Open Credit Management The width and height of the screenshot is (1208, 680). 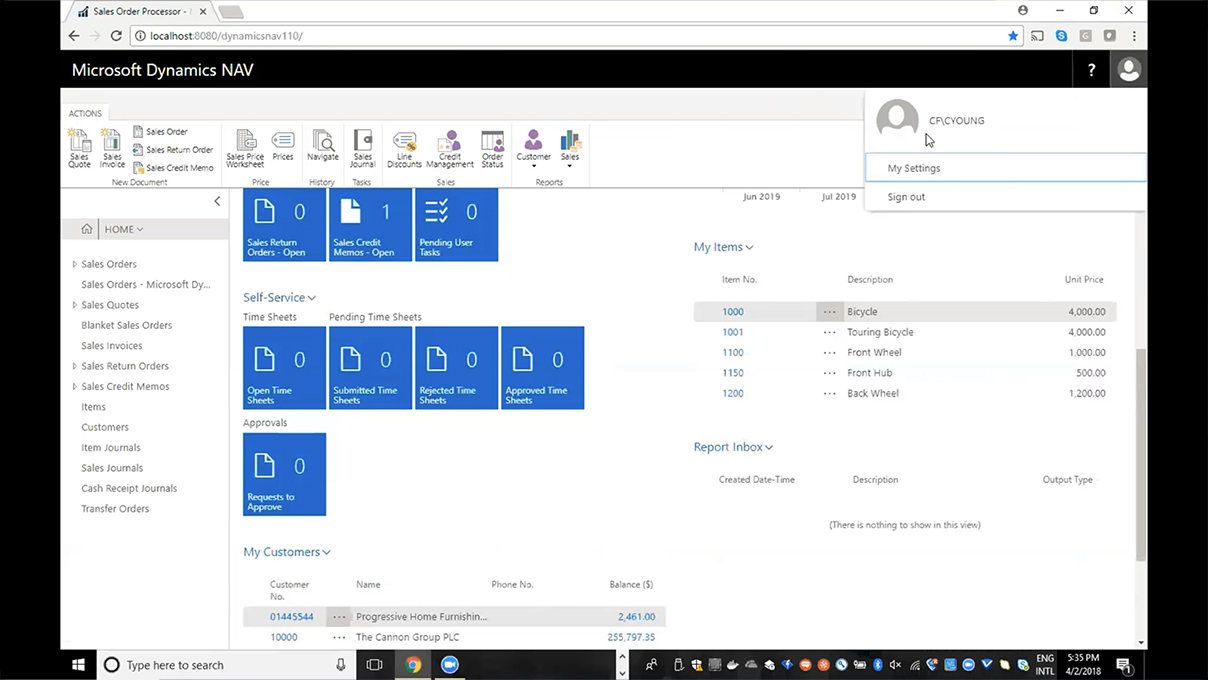450,149
